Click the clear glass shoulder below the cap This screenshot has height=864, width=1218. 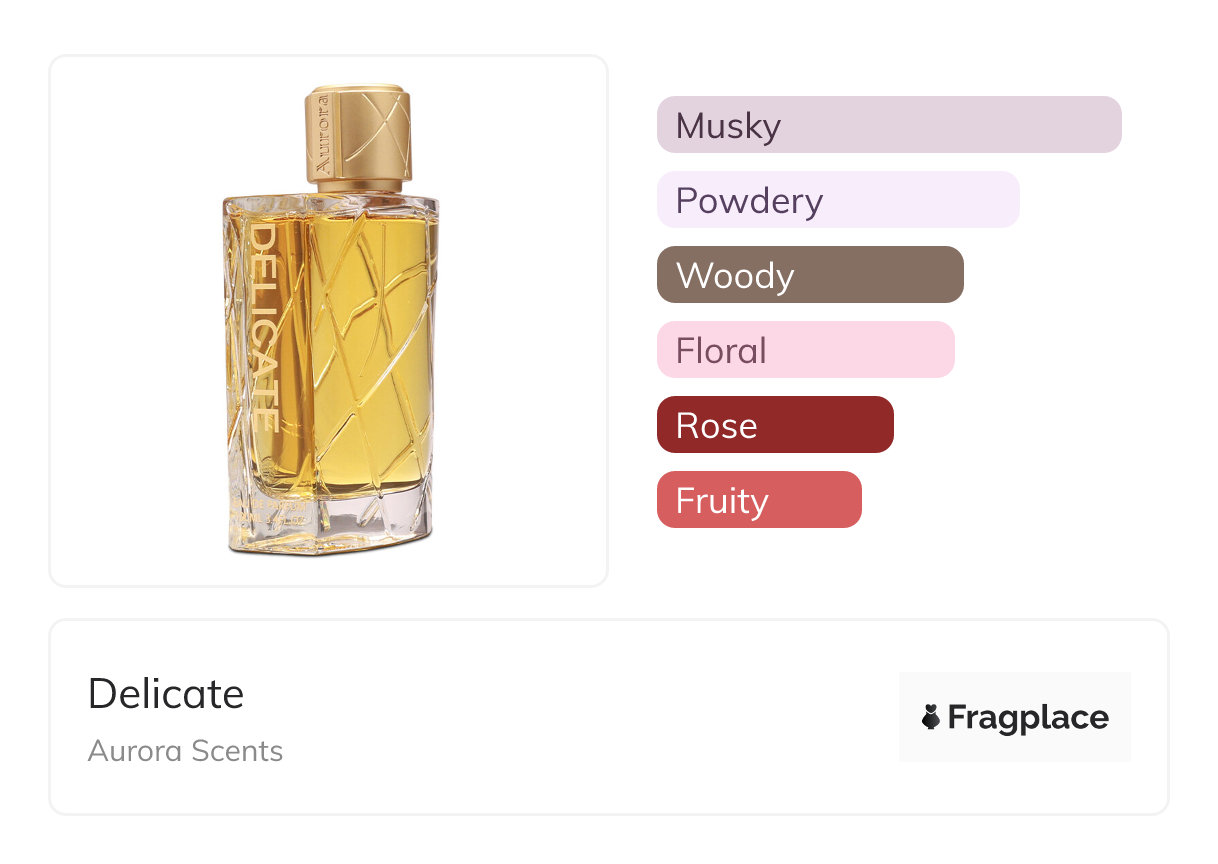pos(330,205)
